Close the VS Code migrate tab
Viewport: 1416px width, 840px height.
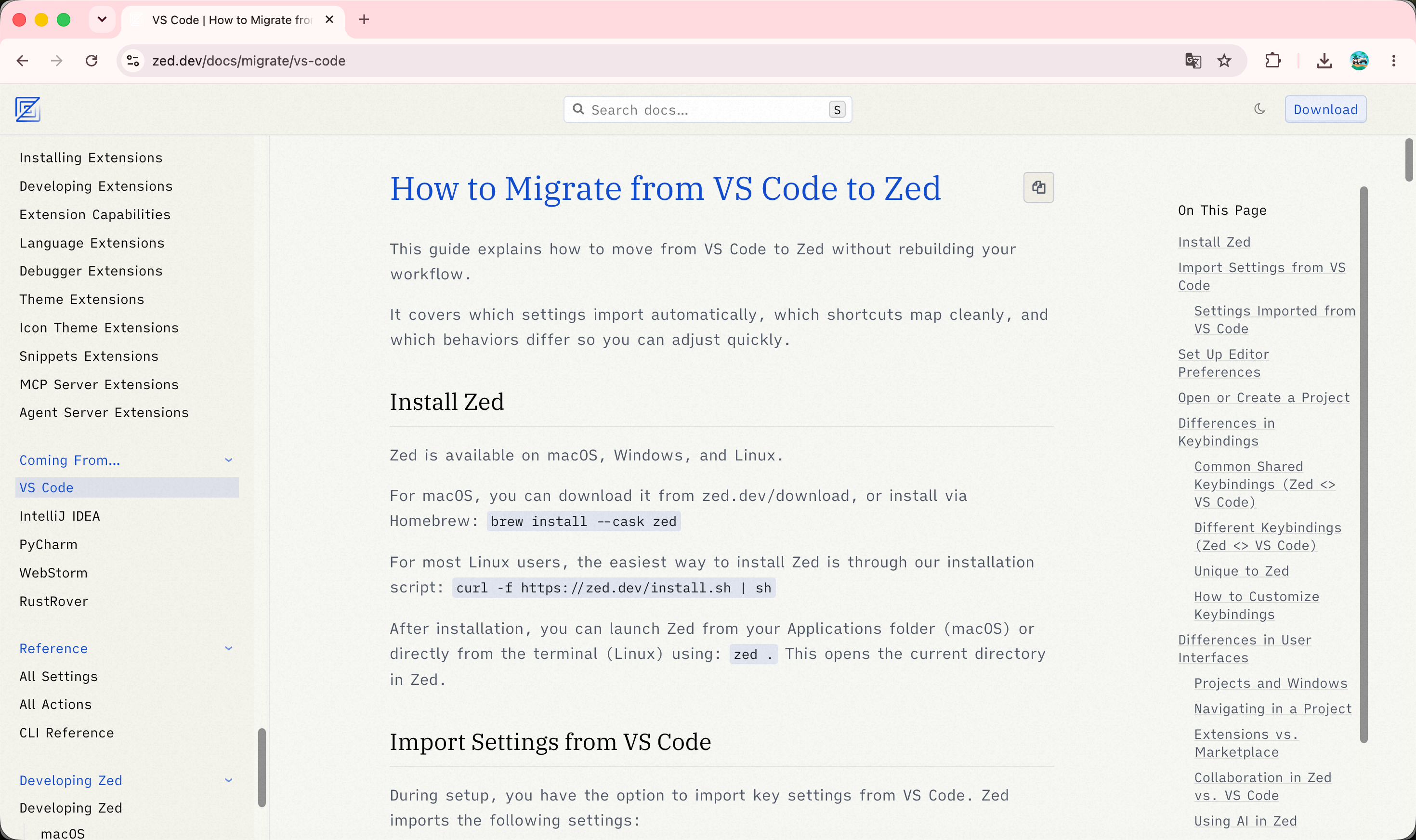329,20
